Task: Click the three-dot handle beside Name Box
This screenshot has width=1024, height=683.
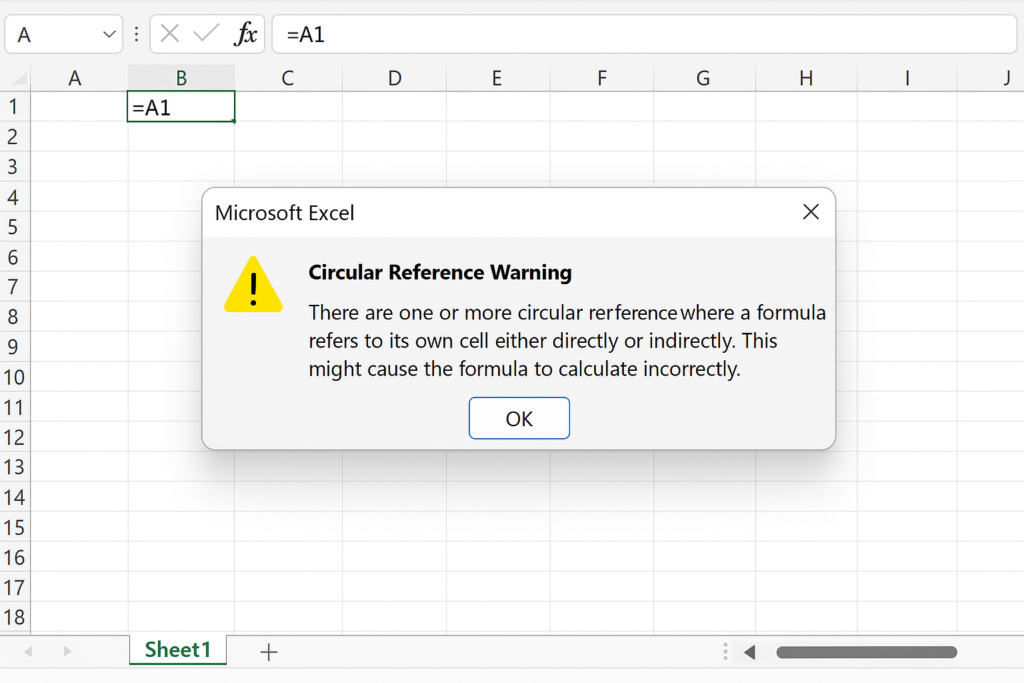Action: tap(137, 34)
